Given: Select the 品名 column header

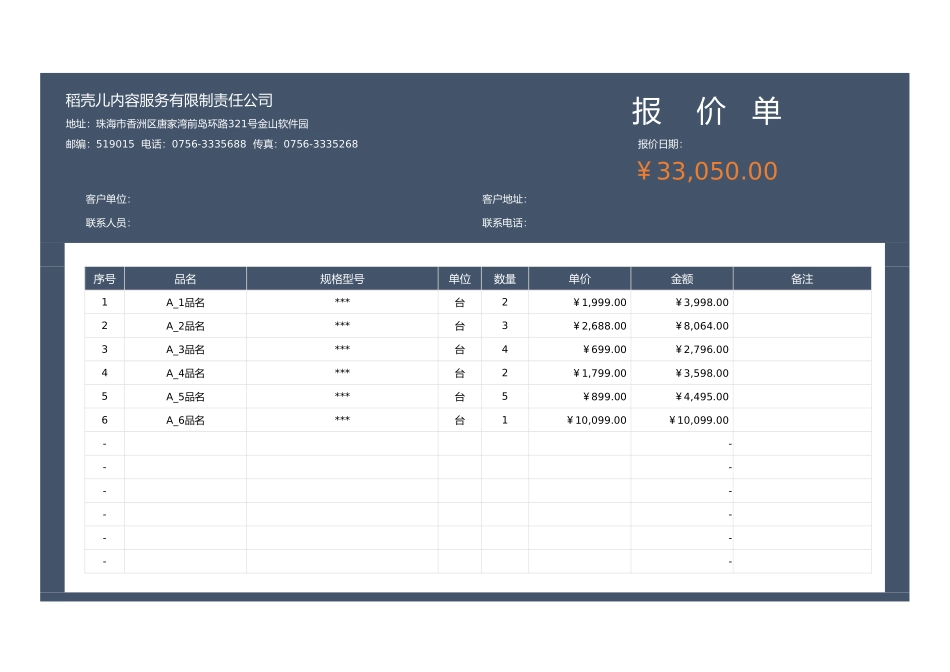Looking at the screenshot, I should pos(184,278).
